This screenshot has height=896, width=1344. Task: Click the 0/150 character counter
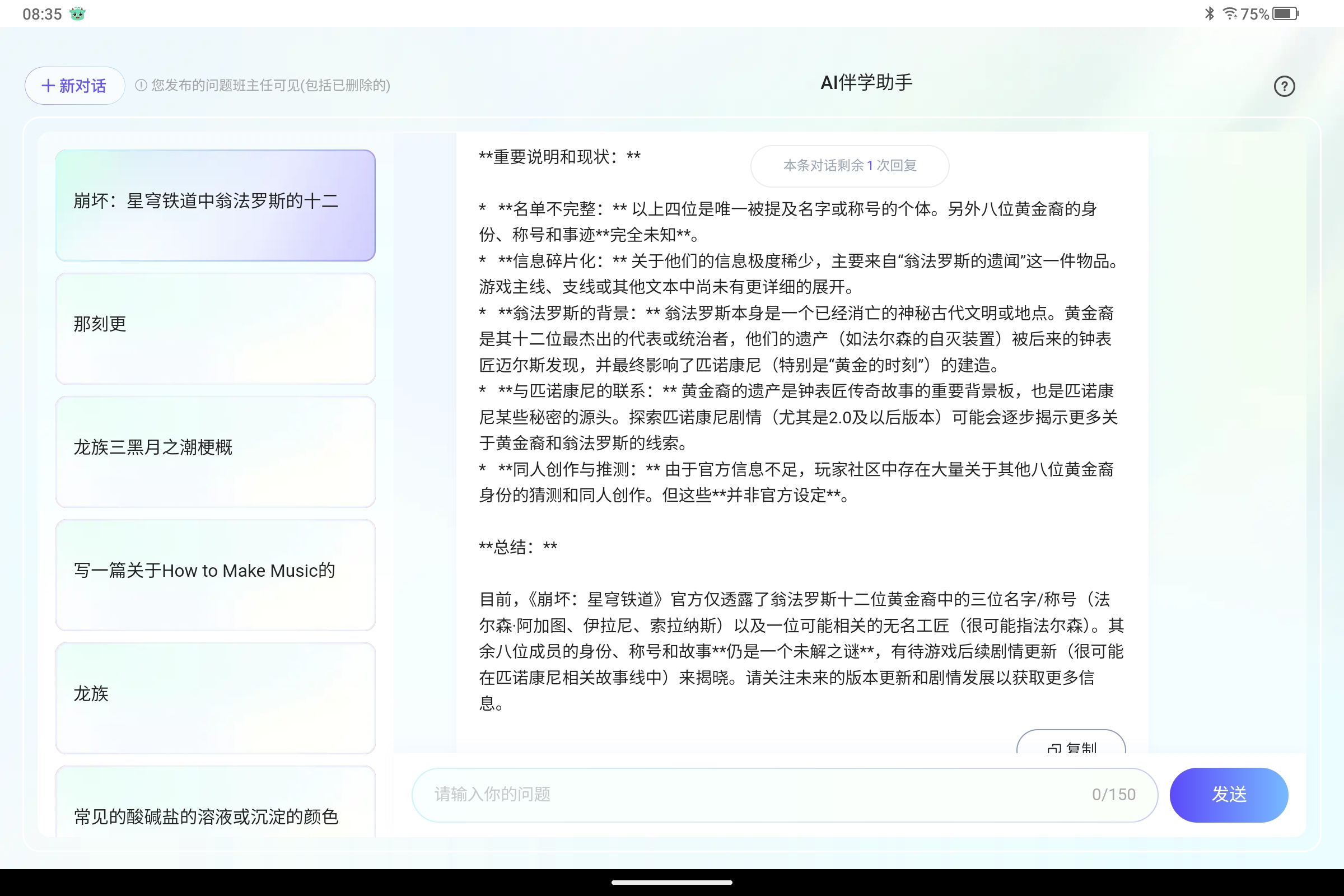click(1113, 794)
